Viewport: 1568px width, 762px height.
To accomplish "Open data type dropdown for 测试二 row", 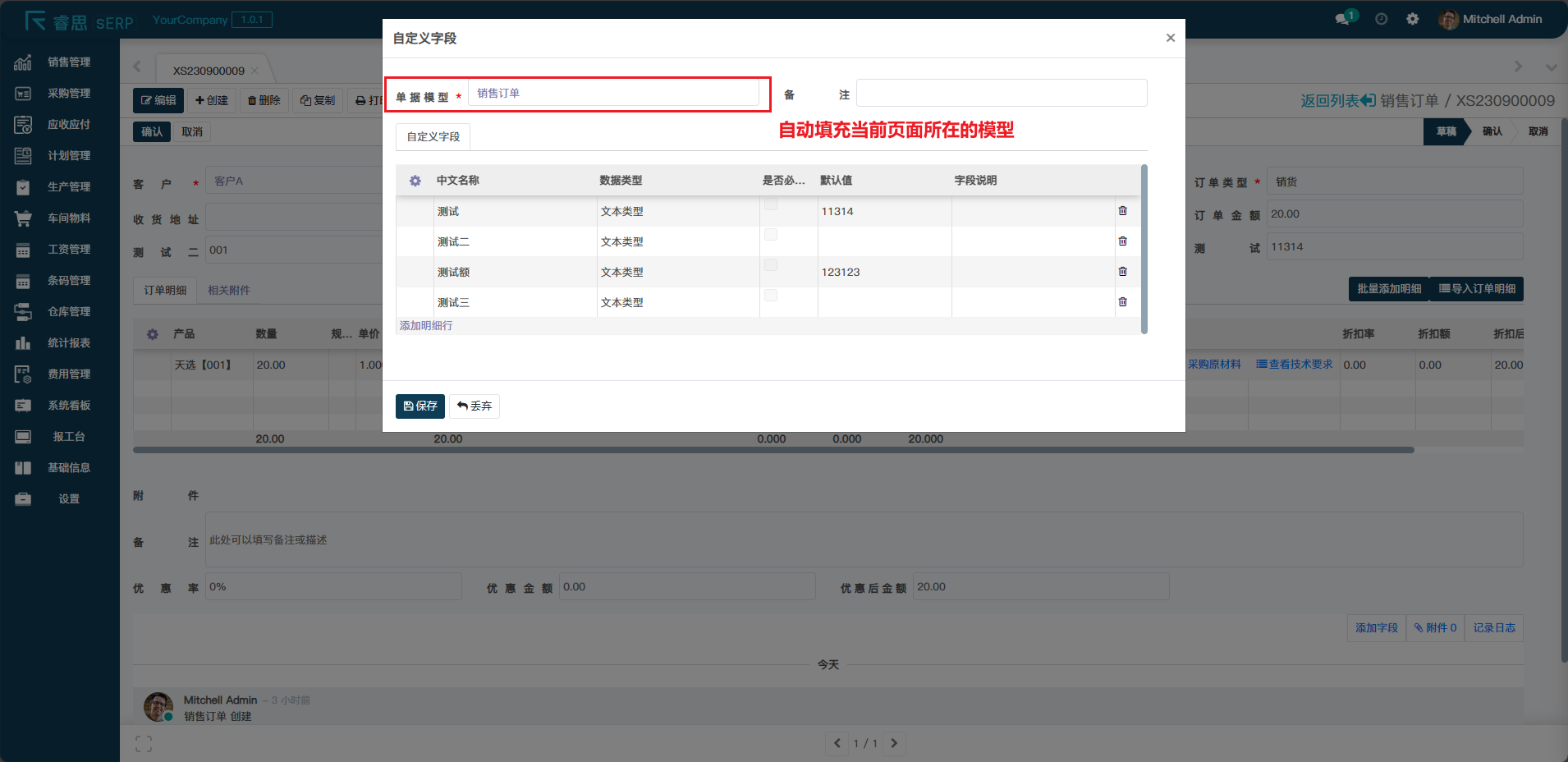I will (677, 242).
